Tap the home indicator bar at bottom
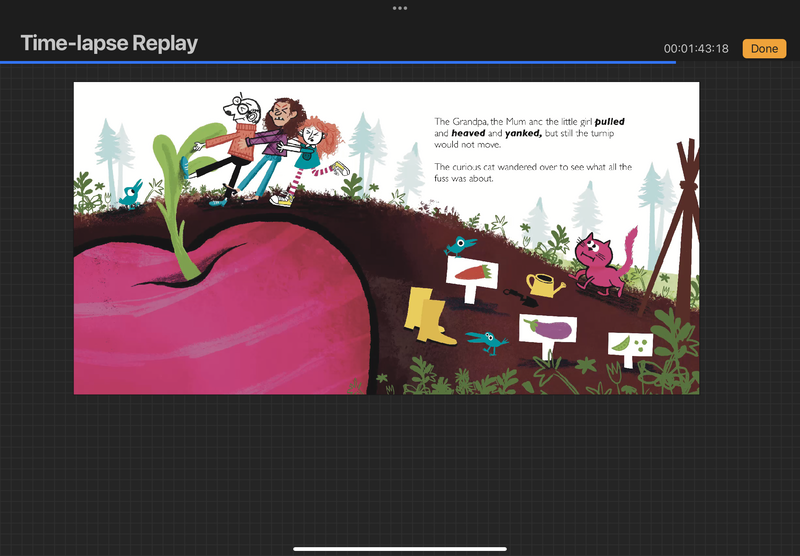The width and height of the screenshot is (800, 556). [400, 548]
